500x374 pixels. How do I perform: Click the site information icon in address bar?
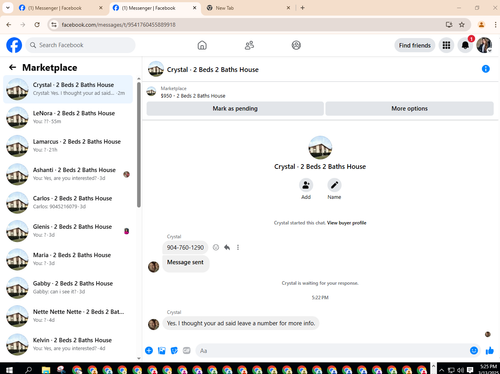54,25
